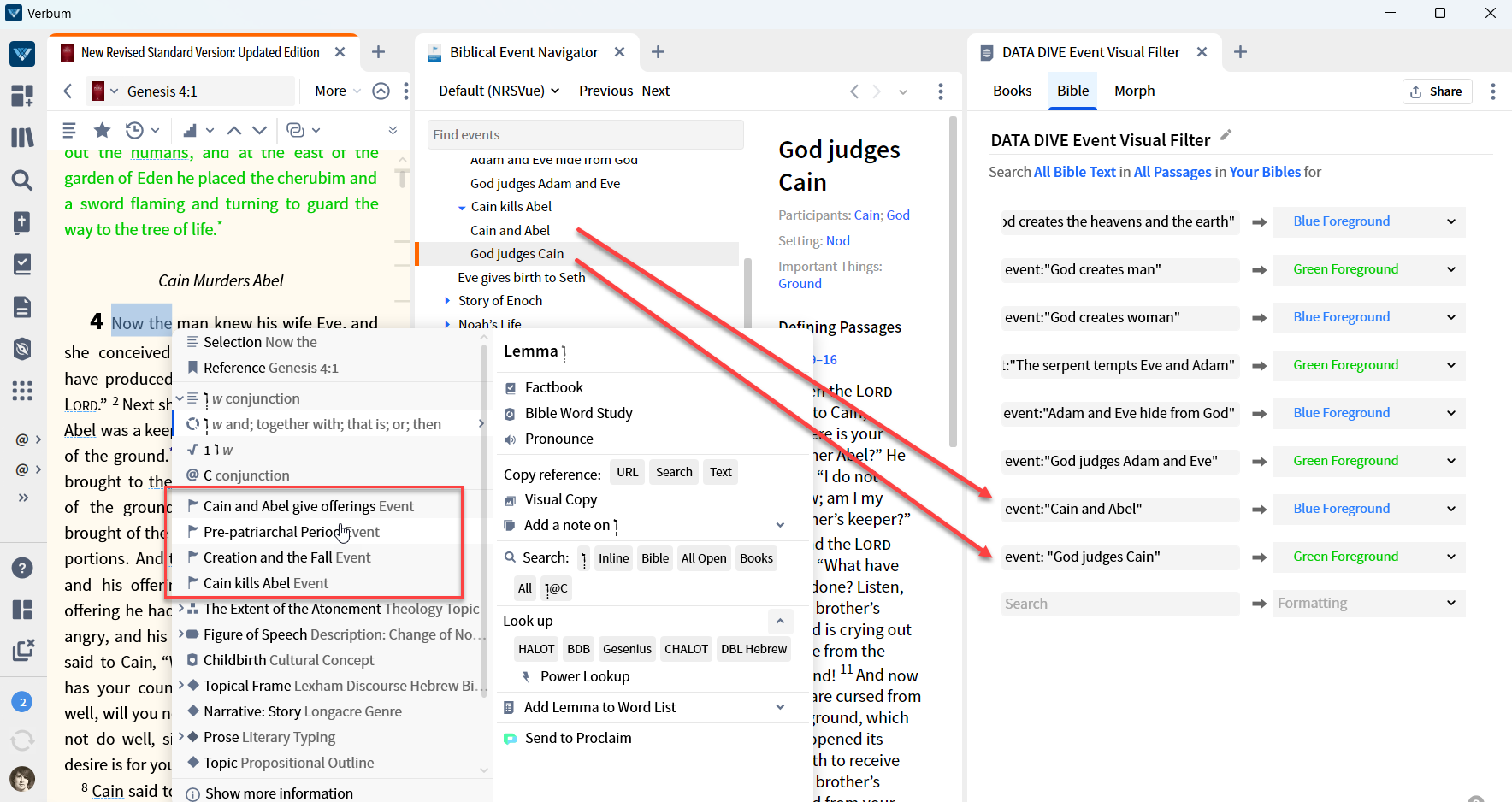
Task: Open formatting dropdown for Cain and Abel
Action: point(1369,508)
